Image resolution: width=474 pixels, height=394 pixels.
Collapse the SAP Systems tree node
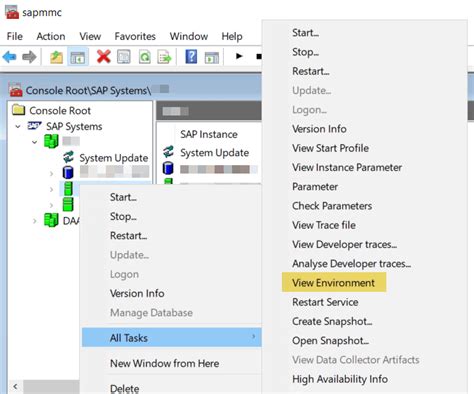pos(18,127)
